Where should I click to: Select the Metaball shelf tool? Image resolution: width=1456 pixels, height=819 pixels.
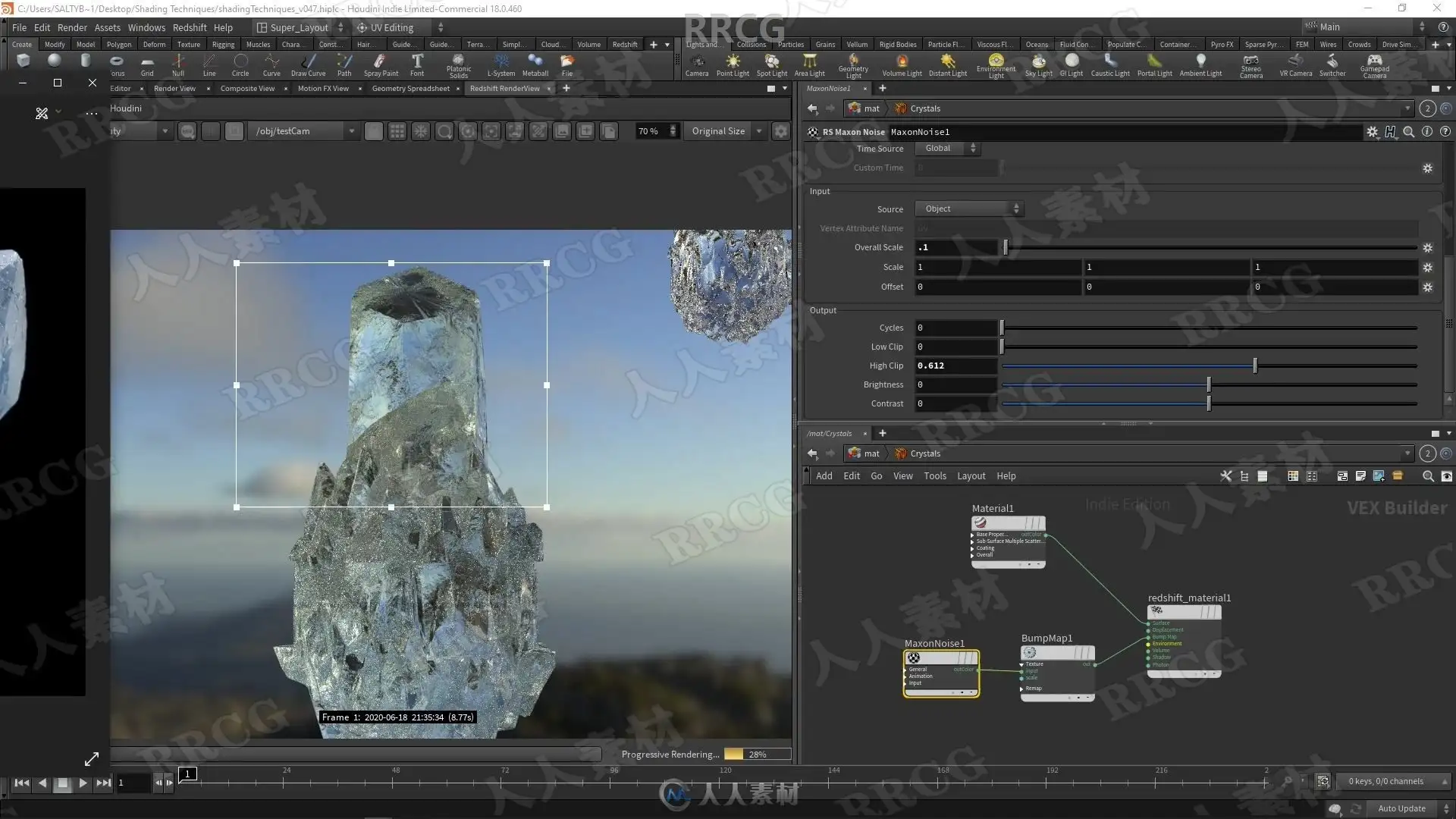coord(535,64)
